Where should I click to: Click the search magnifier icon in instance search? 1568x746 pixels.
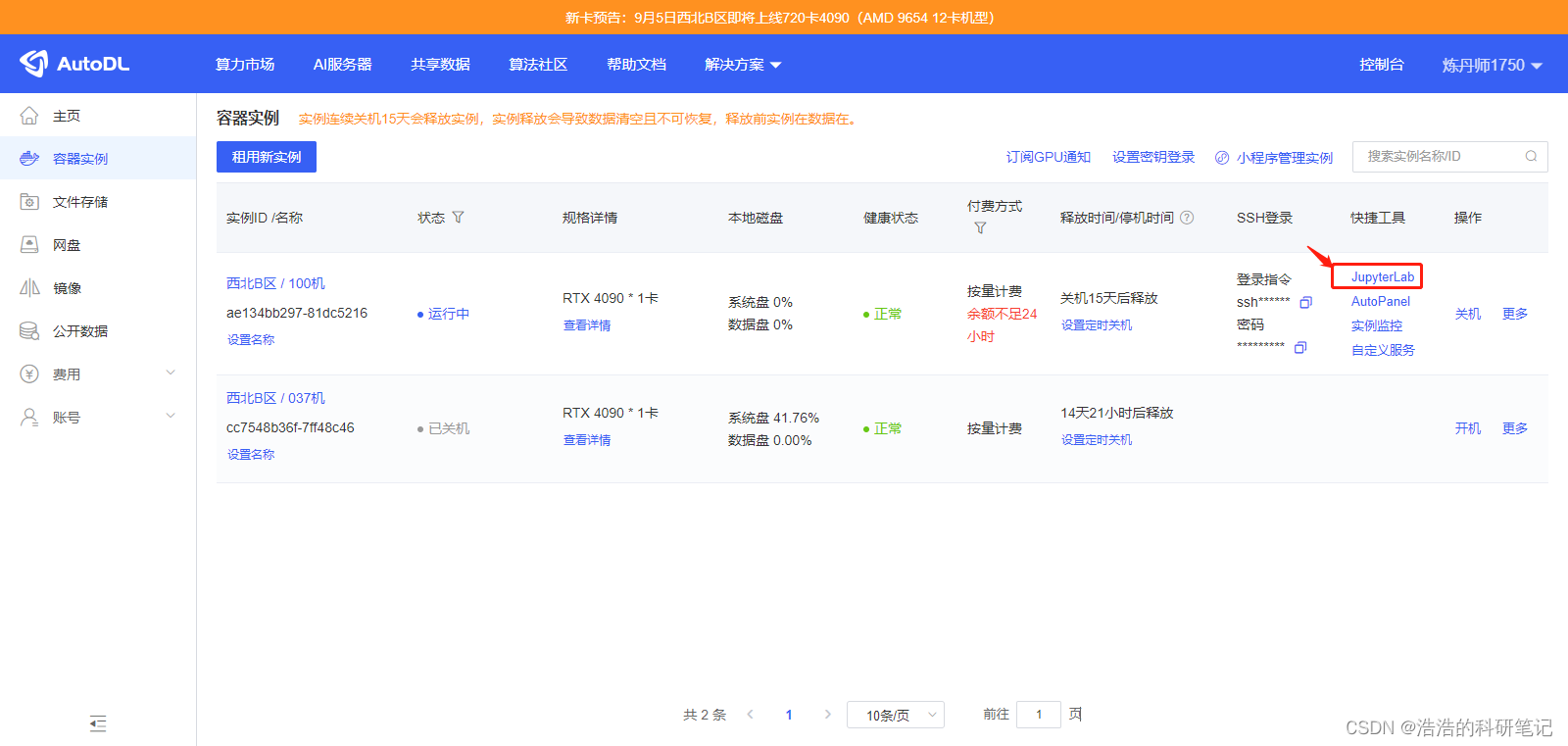pyautogui.click(x=1531, y=157)
